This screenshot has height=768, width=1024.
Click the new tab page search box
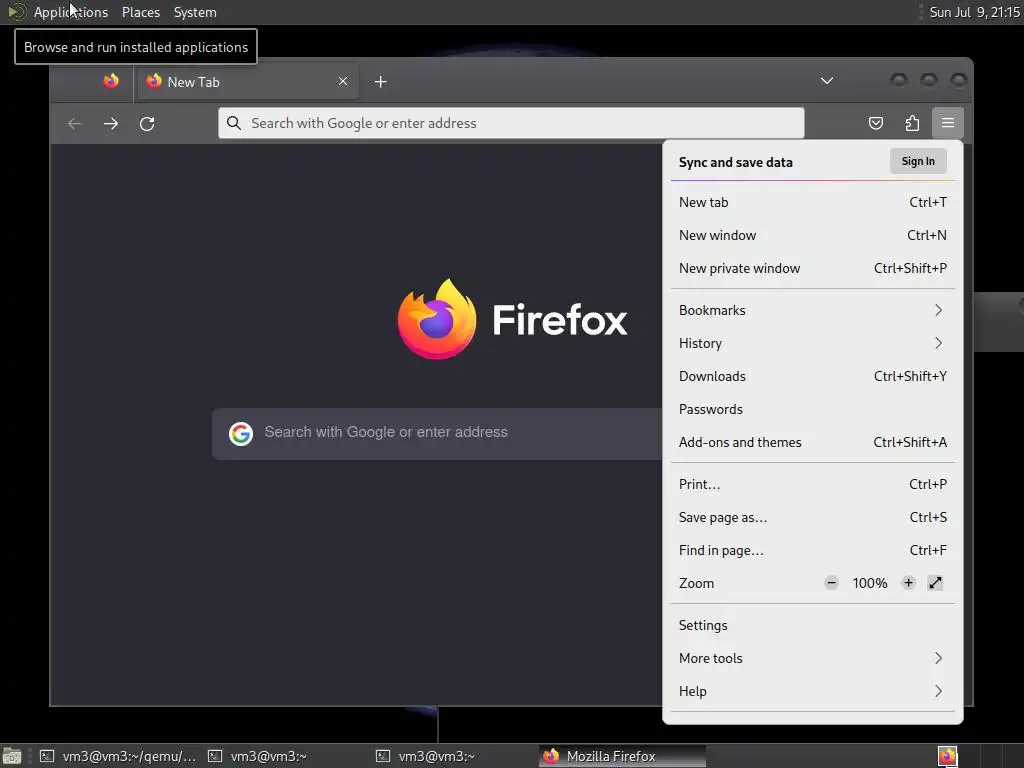(x=438, y=434)
